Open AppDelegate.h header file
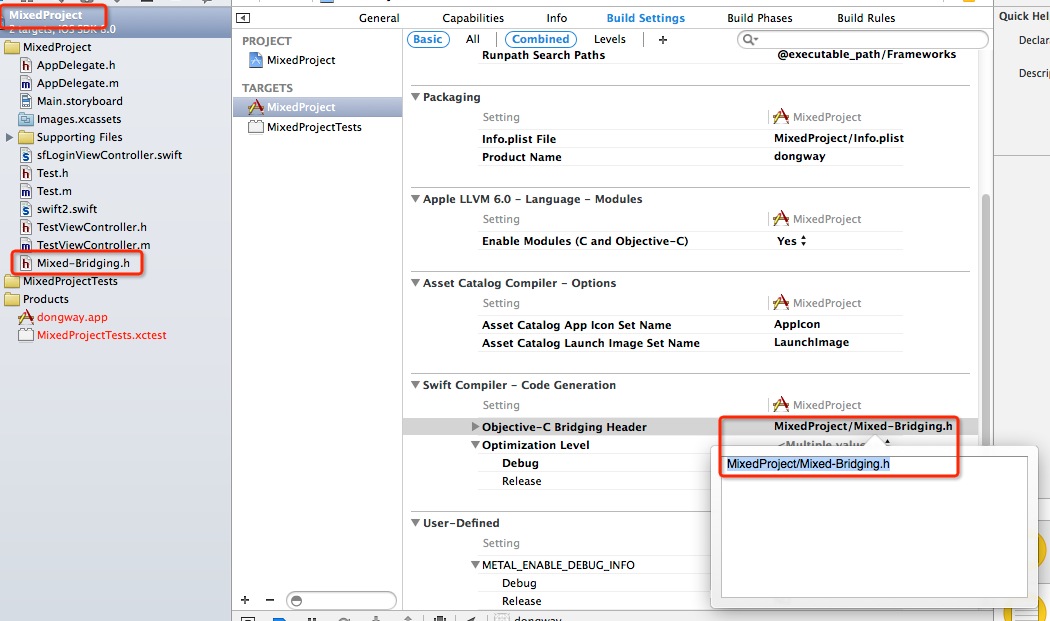Image resolution: width=1050 pixels, height=621 pixels. [76, 65]
